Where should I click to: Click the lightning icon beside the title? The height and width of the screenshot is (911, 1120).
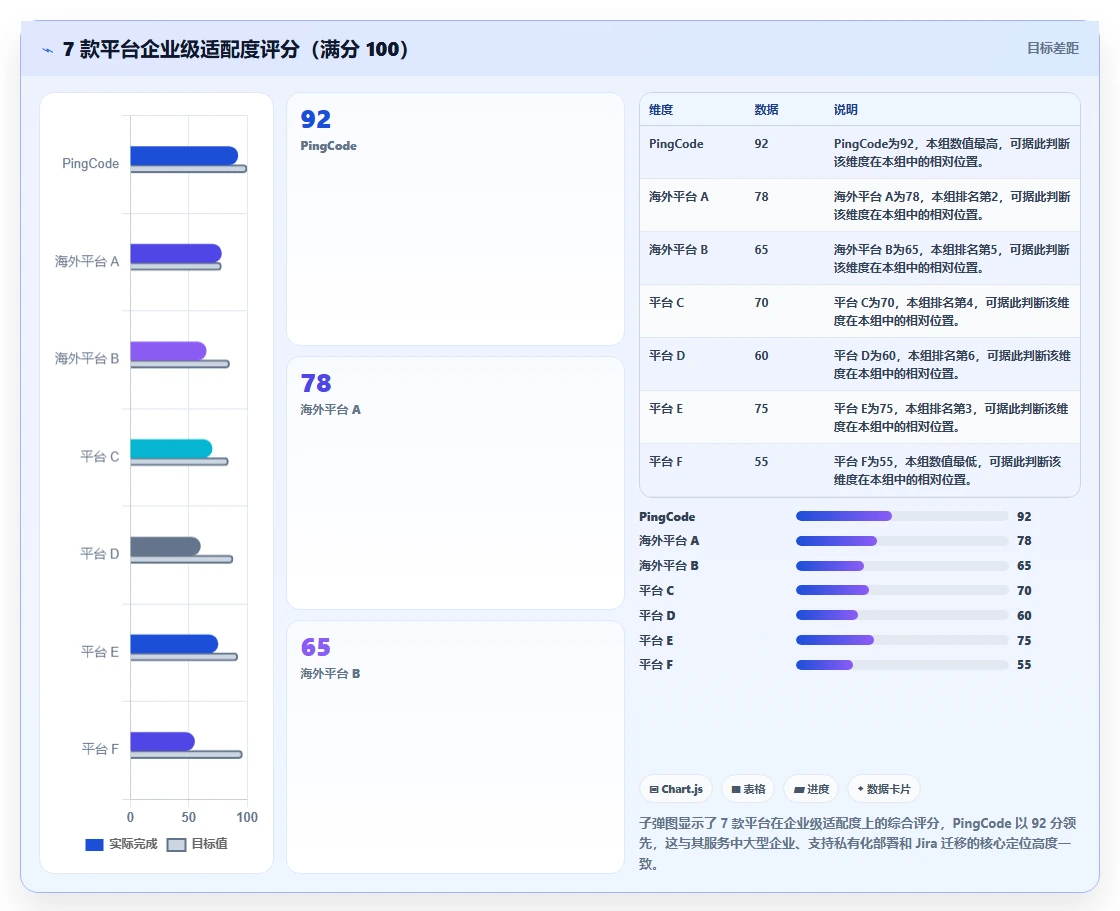(48, 50)
